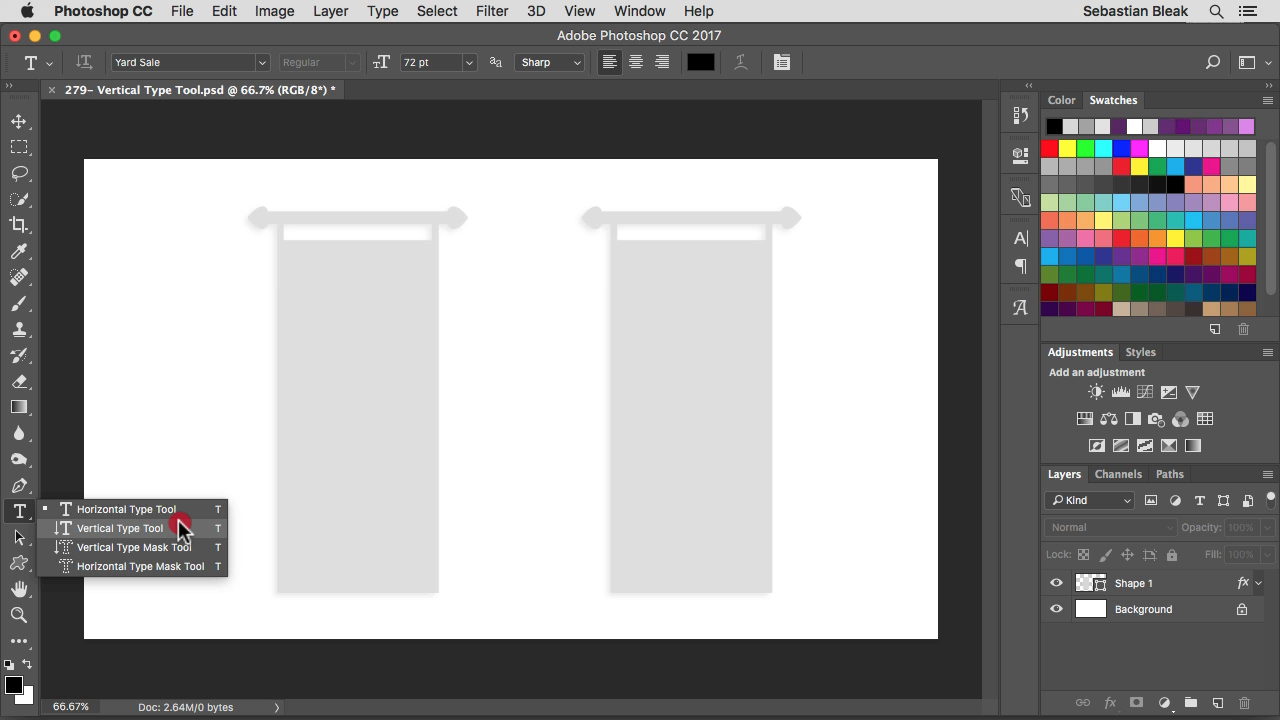Open the Sharp anti-aliasing dropdown
1280x720 pixels.
pos(577,62)
